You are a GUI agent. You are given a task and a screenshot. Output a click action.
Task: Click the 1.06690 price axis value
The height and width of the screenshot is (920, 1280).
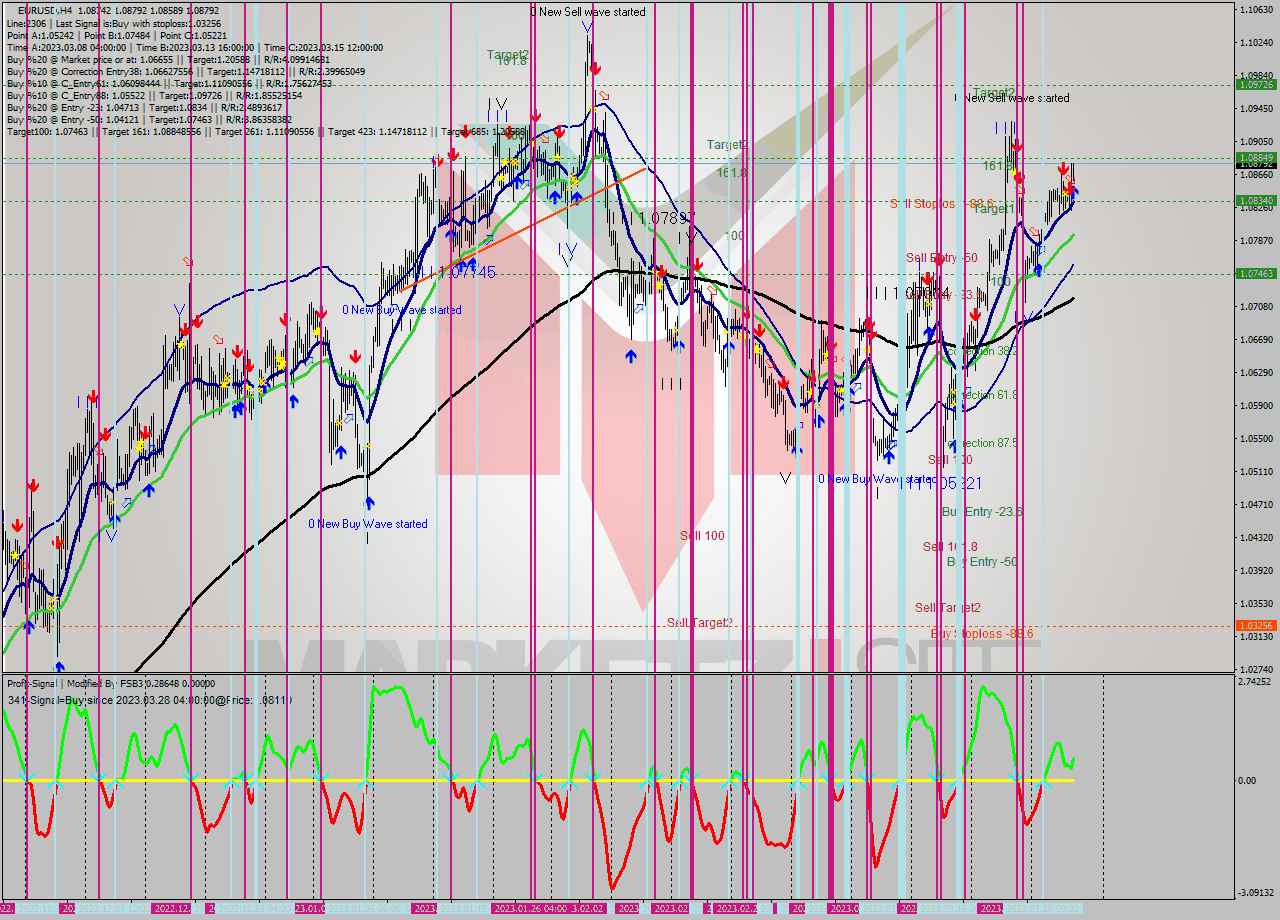(1256, 339)
